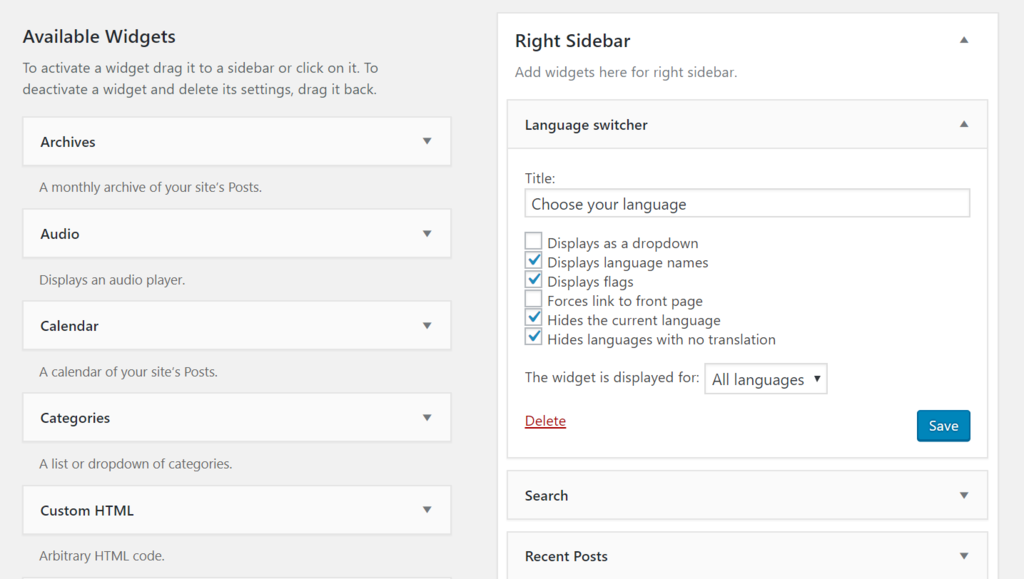Expand the Calendar widget arrow
1024x579 pixels.
click(427, 326)
